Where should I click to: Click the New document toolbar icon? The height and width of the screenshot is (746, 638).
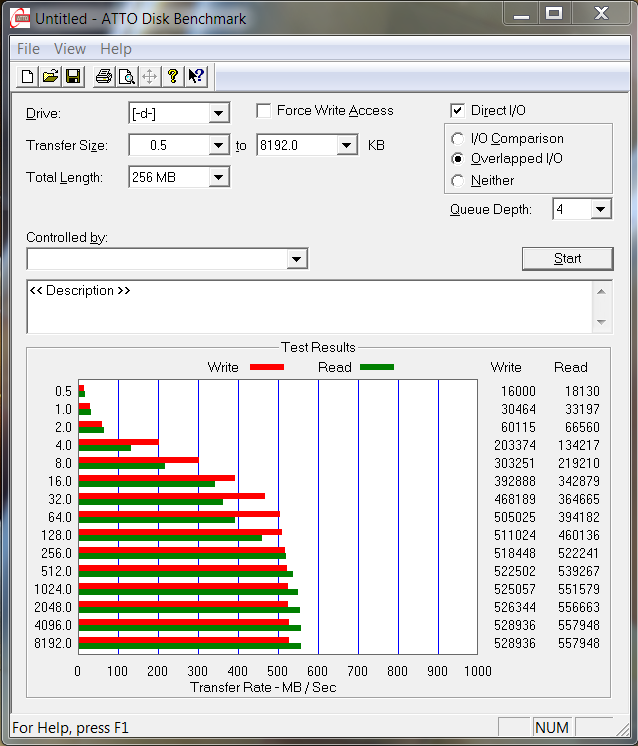tap(28, 77)
